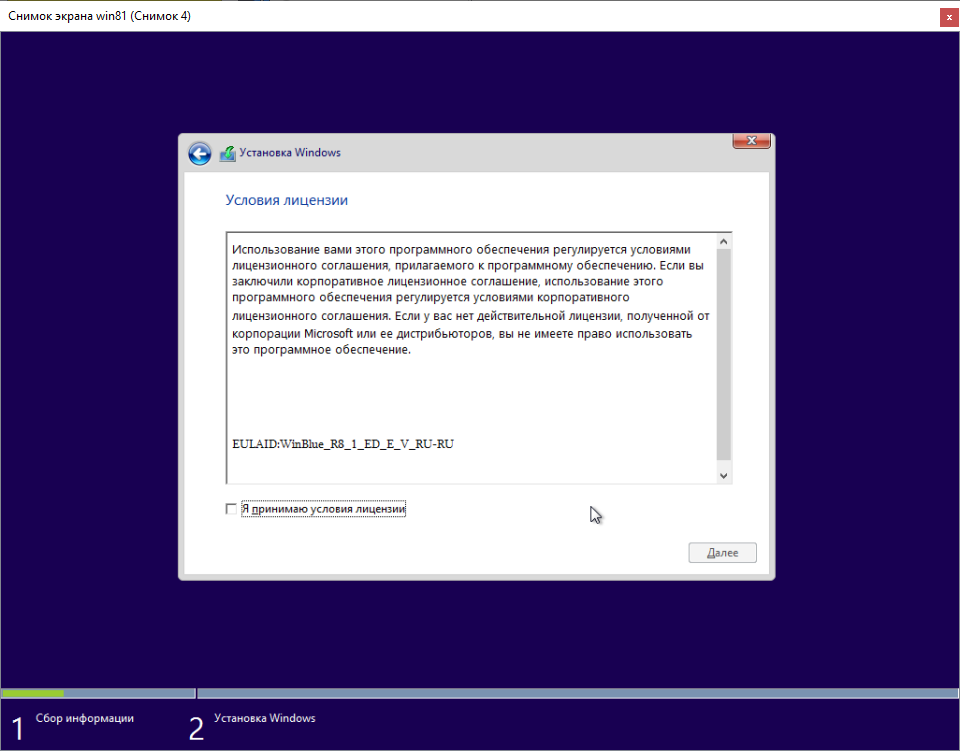
Task: Close the Установка Windows dialog
Action: [751, 141]
